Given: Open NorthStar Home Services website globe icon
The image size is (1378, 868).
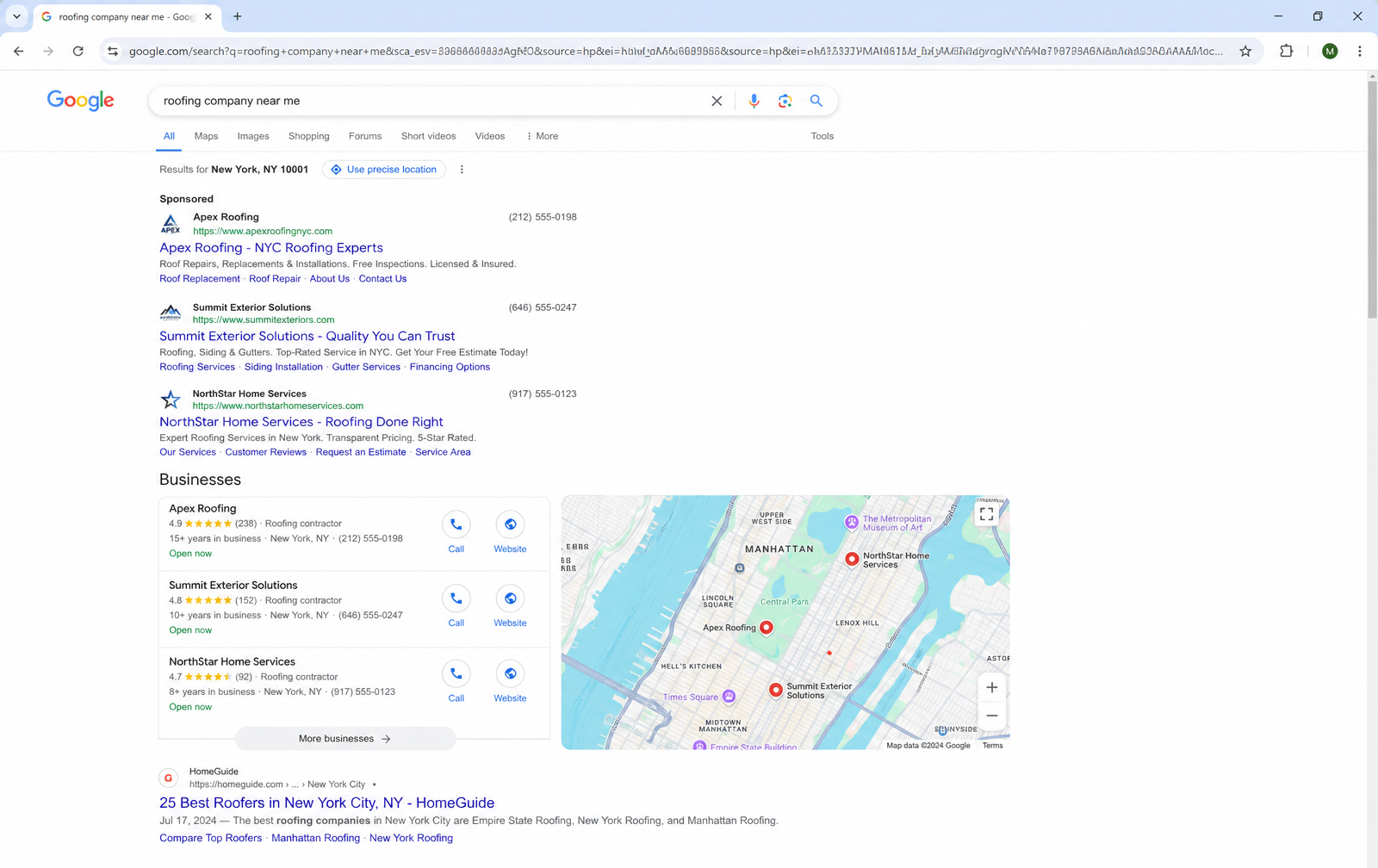Looking at the screenshot, I should [510, 673].
